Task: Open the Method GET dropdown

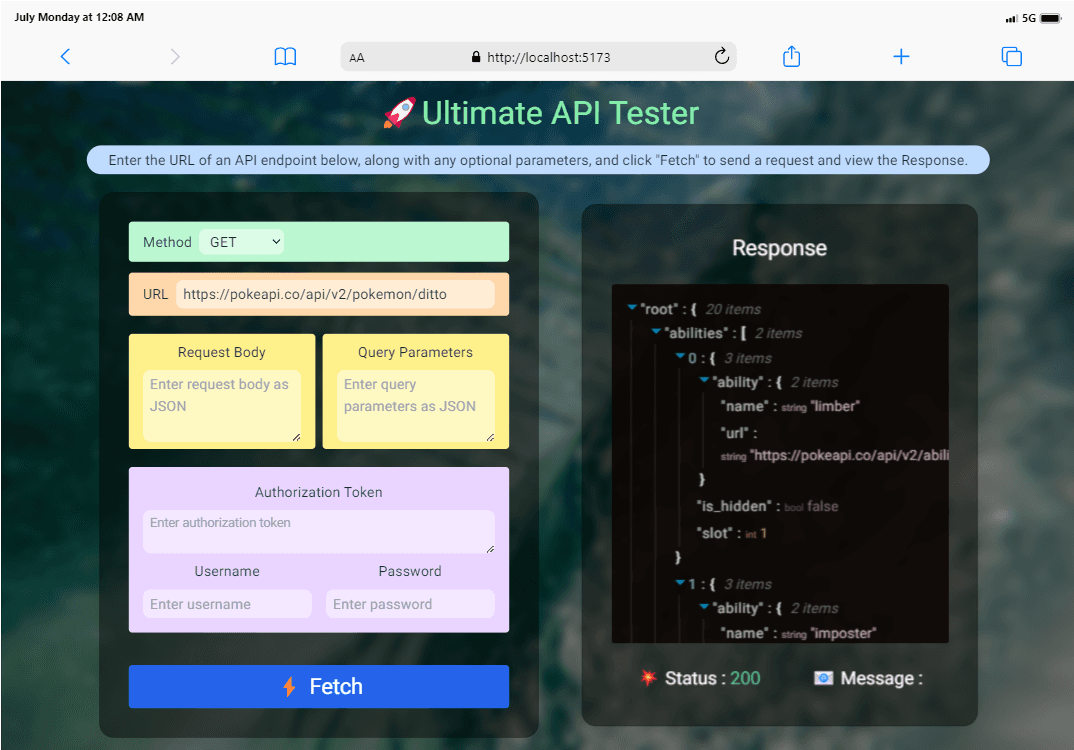Action: point(242,242)
